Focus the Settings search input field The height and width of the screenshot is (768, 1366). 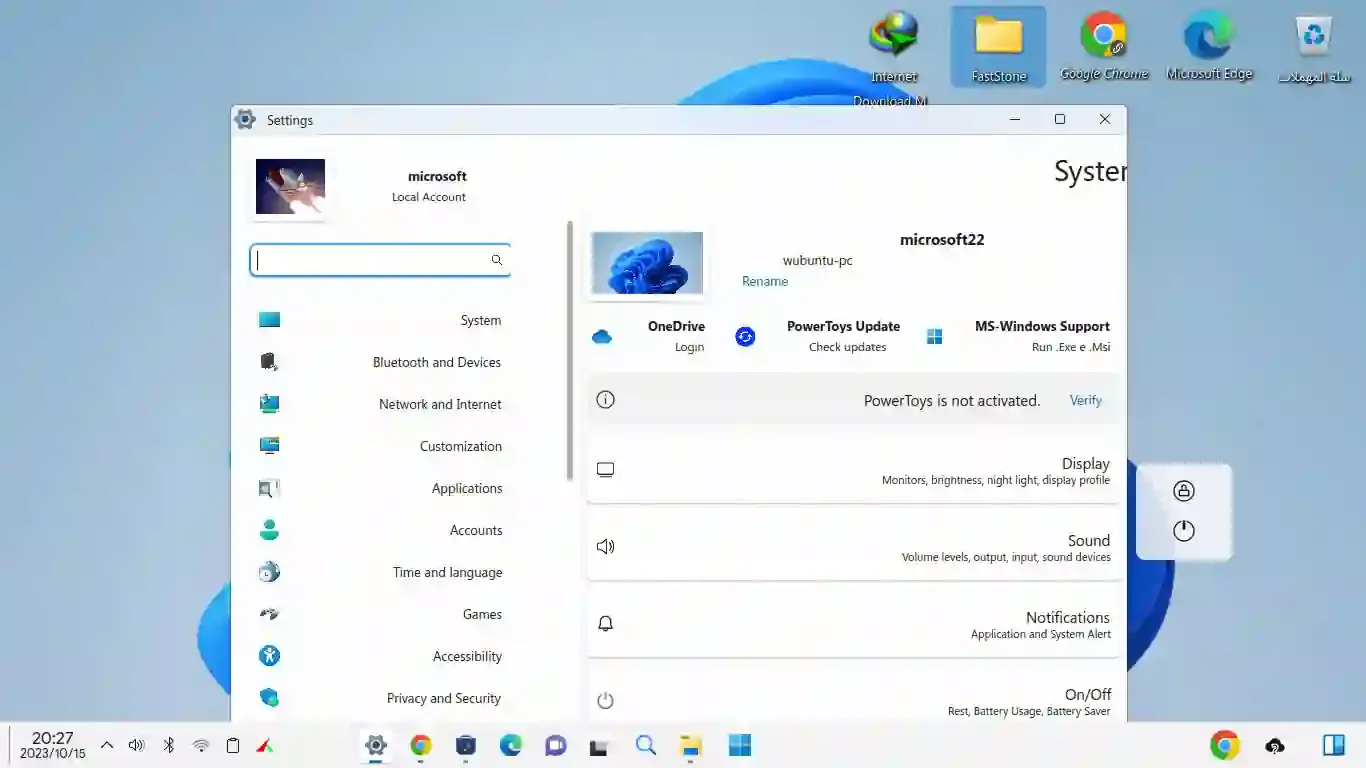380,260
